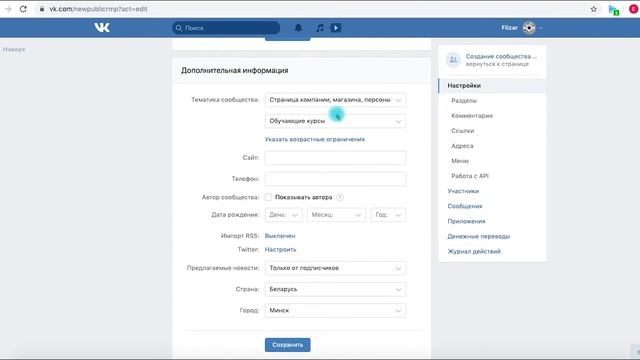Reload the page in browser
This screenshot has width=640, height=360.
(23, 9)
